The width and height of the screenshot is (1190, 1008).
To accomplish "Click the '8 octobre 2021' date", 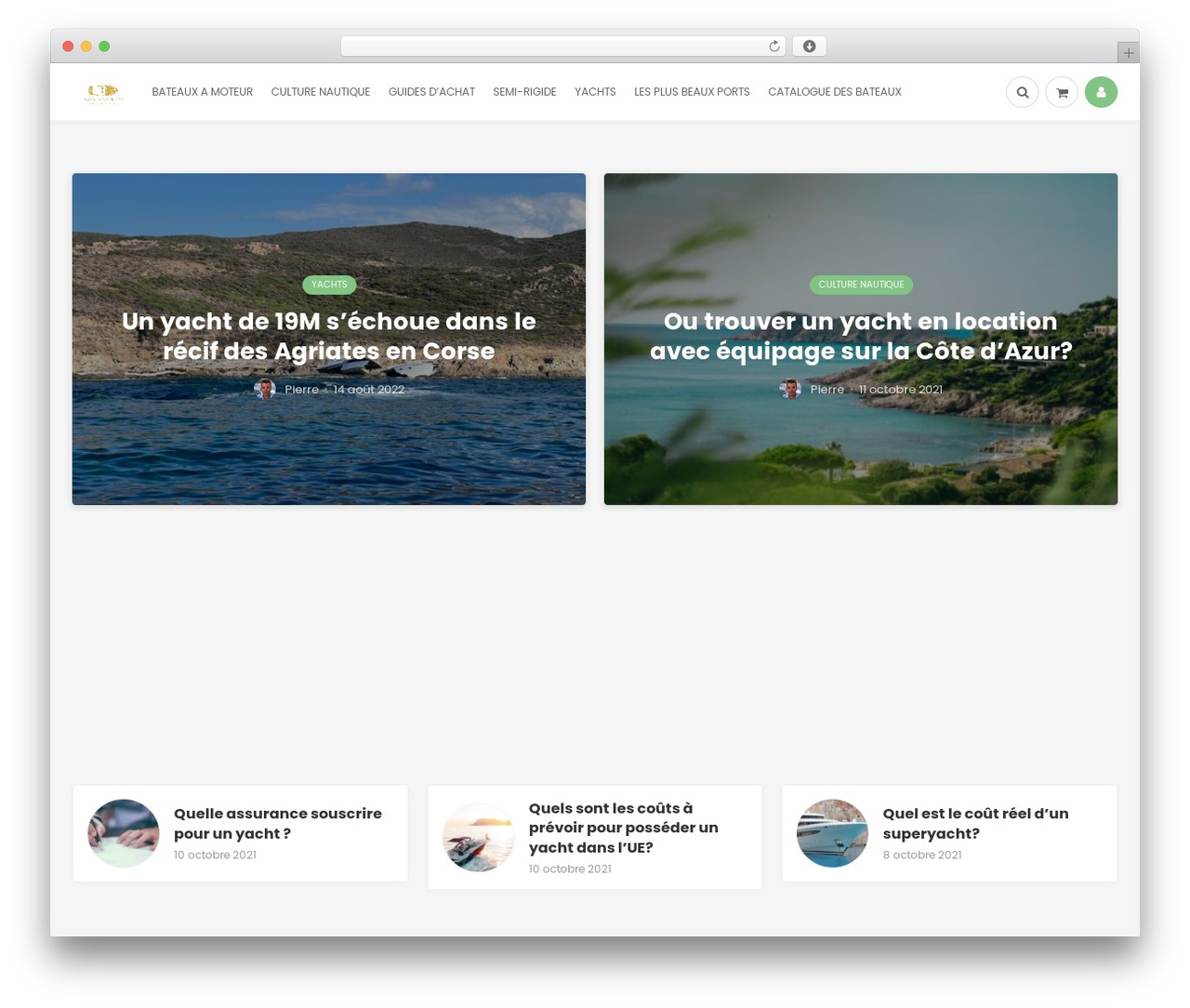I will (922, 855).
